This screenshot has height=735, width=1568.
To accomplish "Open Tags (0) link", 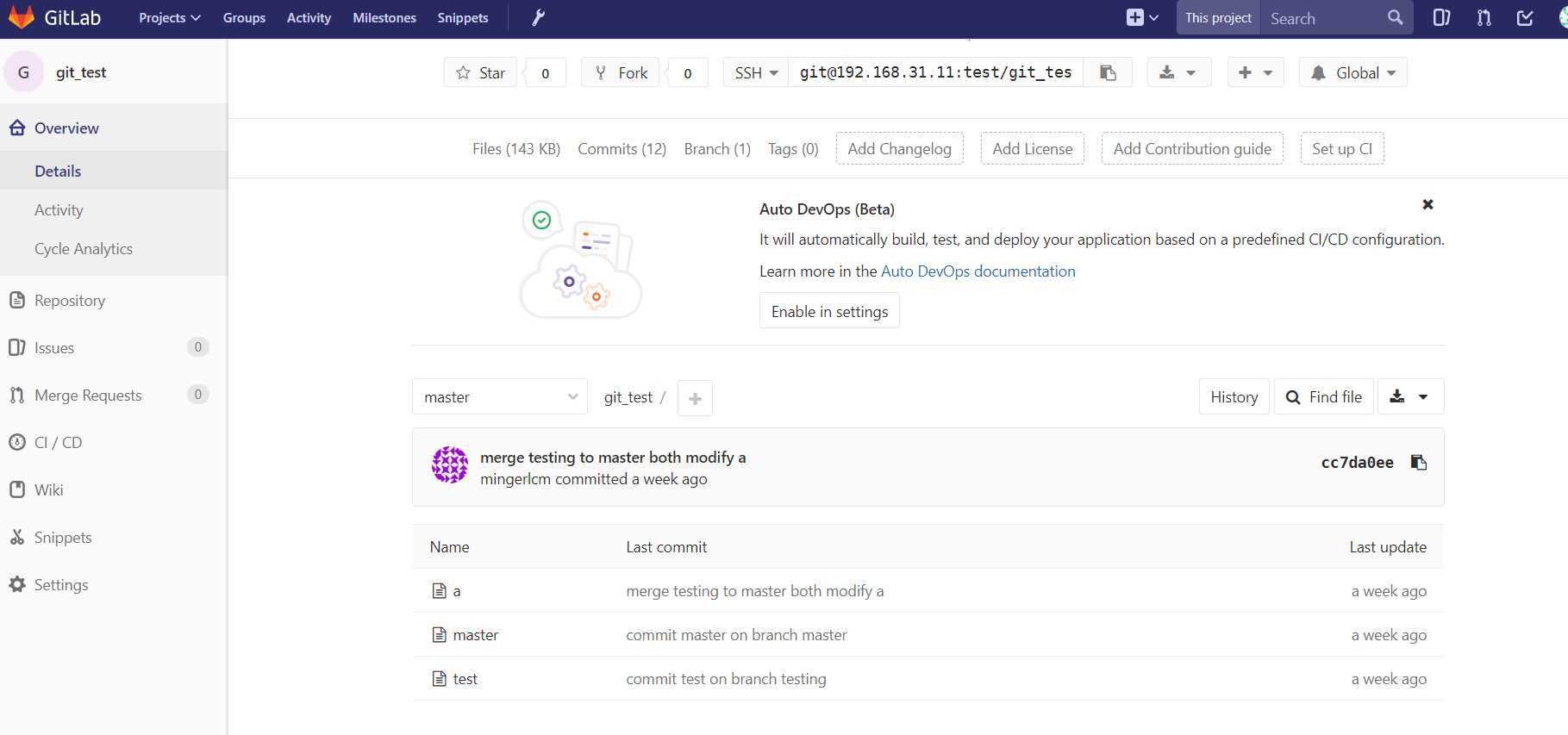I will point(793,149).
